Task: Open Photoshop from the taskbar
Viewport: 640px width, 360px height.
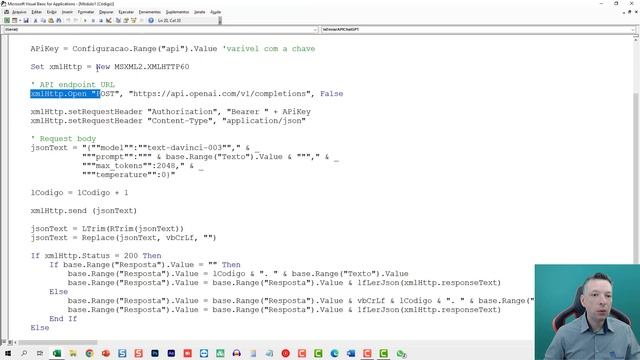Action: pyautogui.click(x=155, y=353)
